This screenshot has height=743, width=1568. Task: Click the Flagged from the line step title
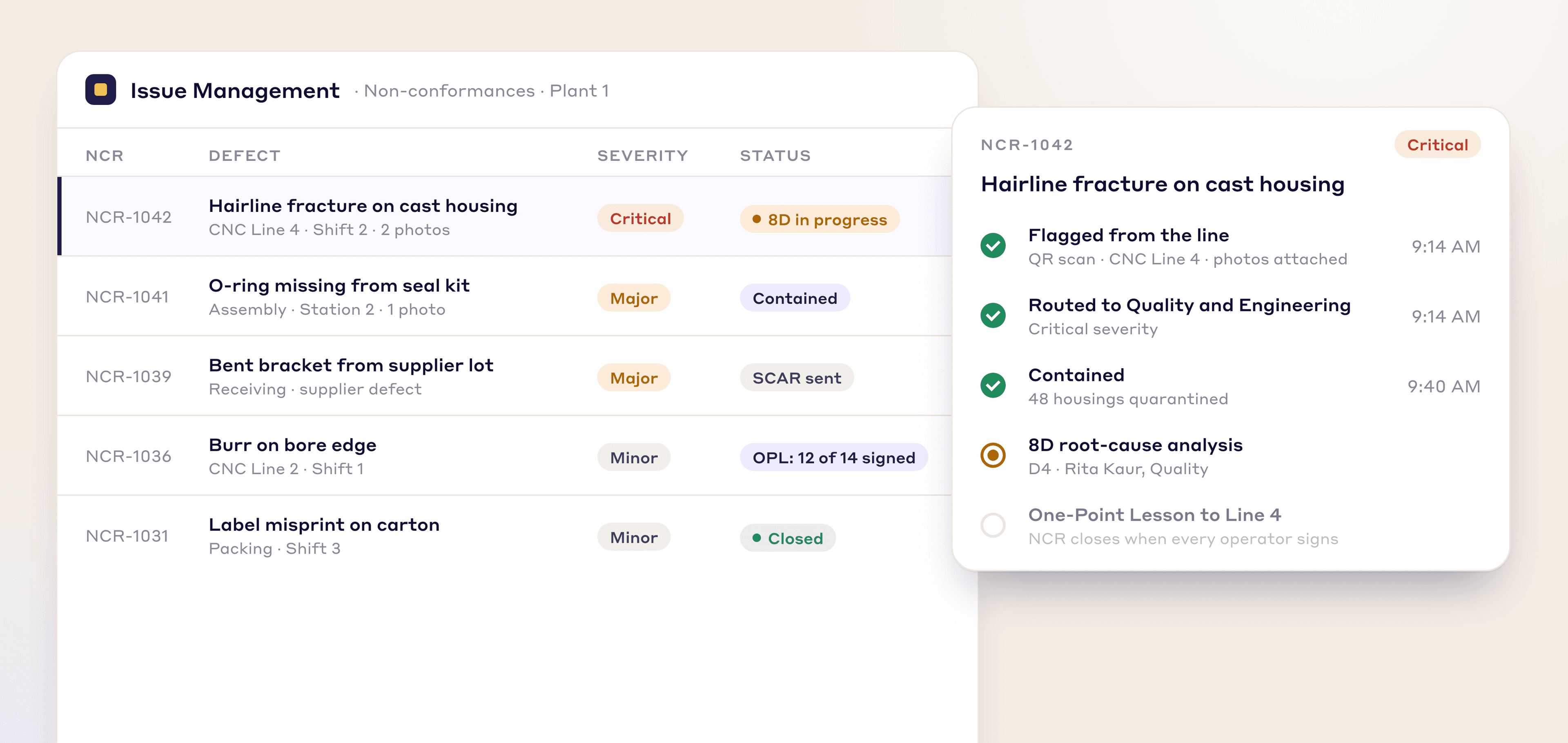pyautogui.click(x=1129, y=235)
